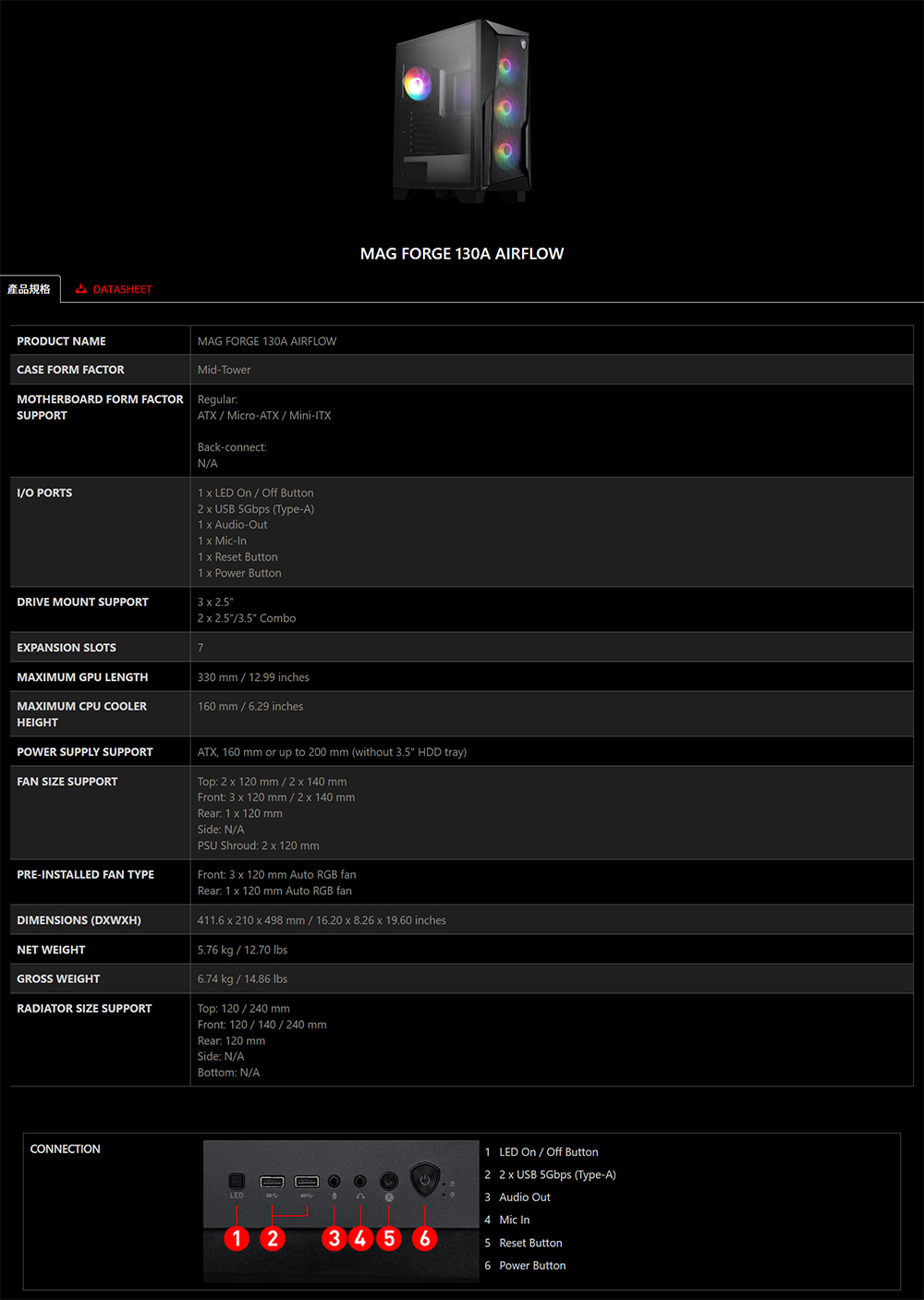Click the 'Bottom: N/A' line
Image resolution: width=924 pixels, height=1300 pixels.
click(x=228, y=1073)
